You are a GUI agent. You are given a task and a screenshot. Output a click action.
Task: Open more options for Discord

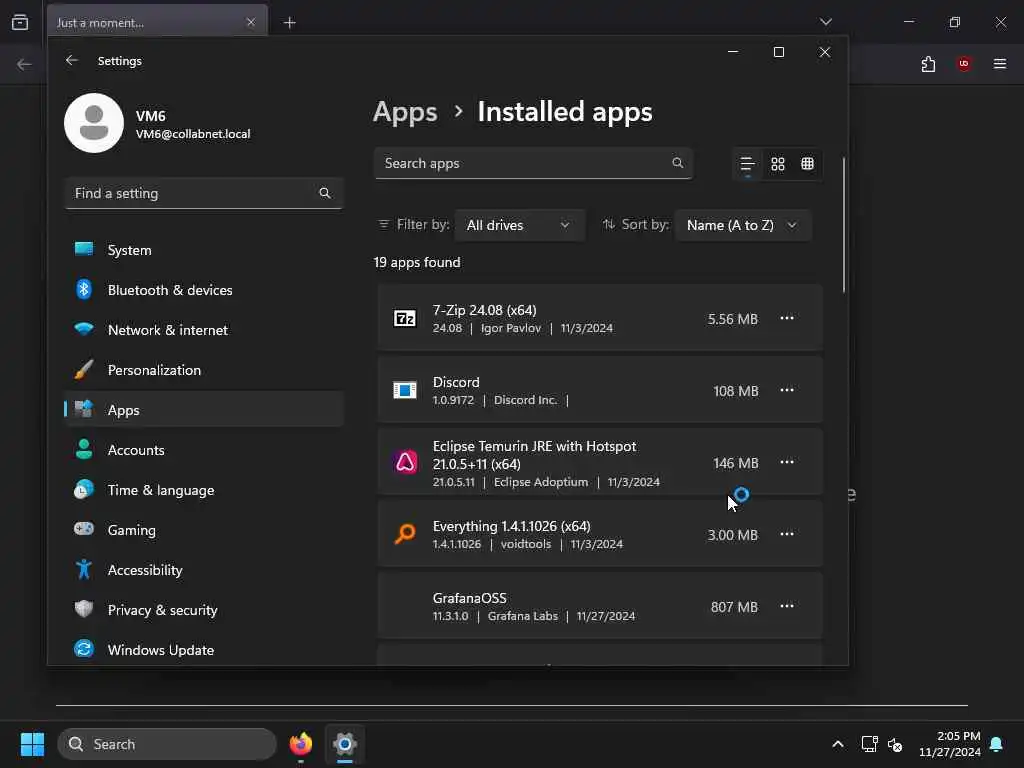coord(787,390)
